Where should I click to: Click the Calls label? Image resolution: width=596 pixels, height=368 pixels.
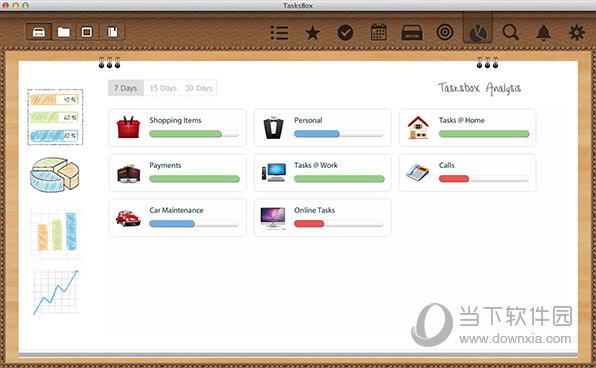tap(446, 165)
